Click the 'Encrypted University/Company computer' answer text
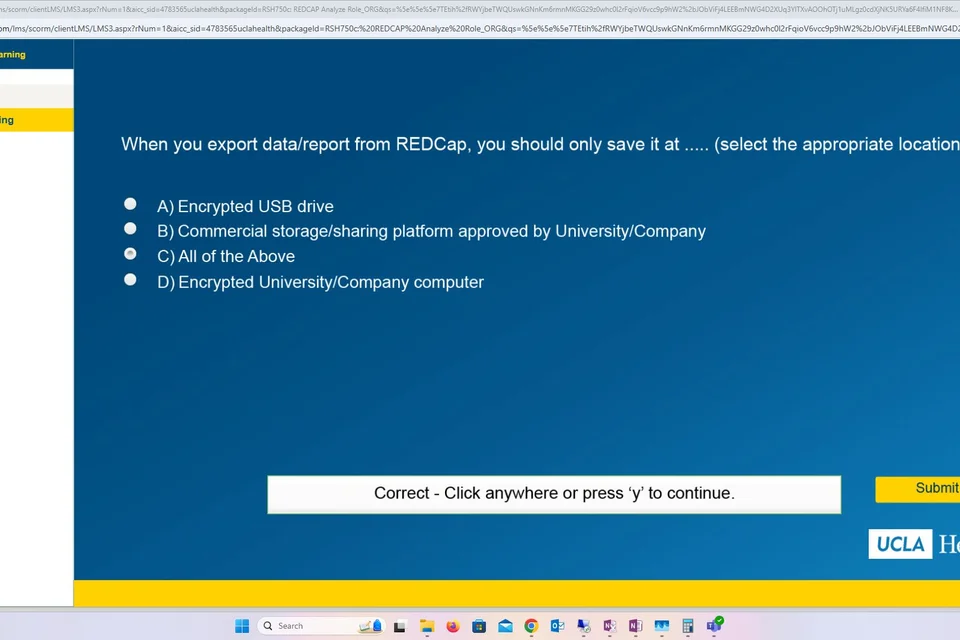Screen dimensions: 960x640 (331, 282)
